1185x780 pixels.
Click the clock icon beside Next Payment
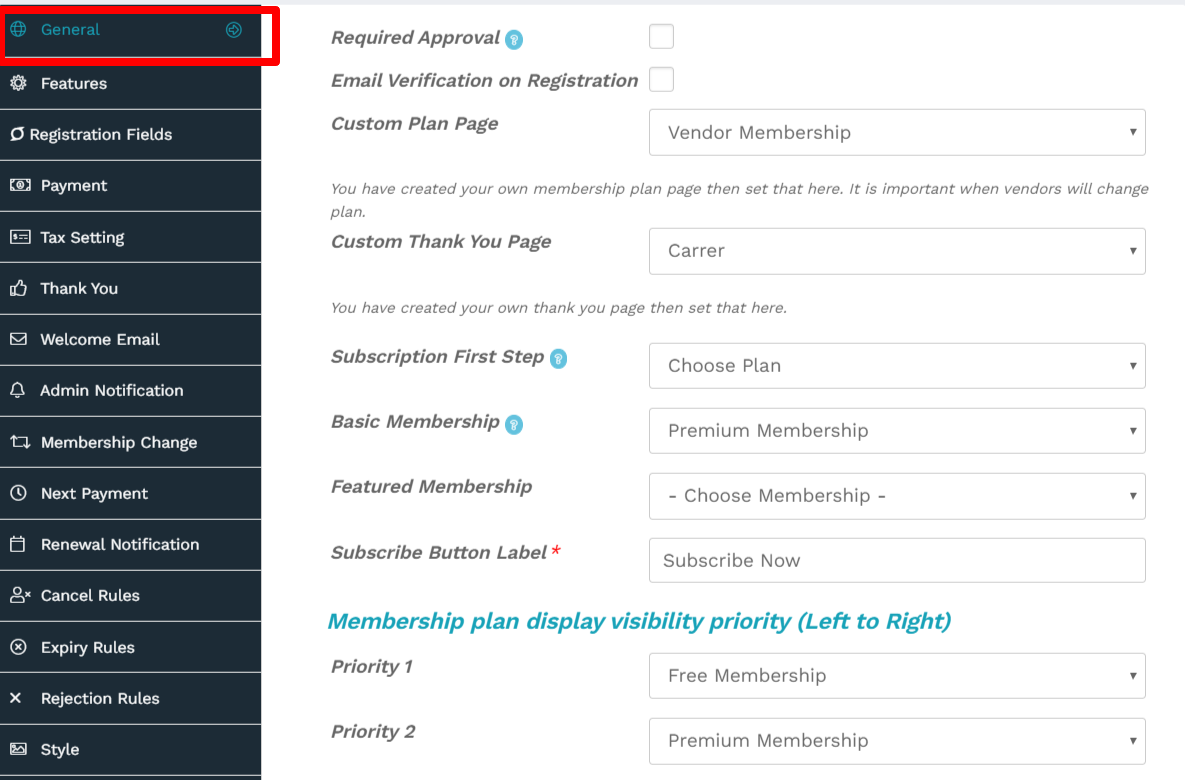point(18,494)
